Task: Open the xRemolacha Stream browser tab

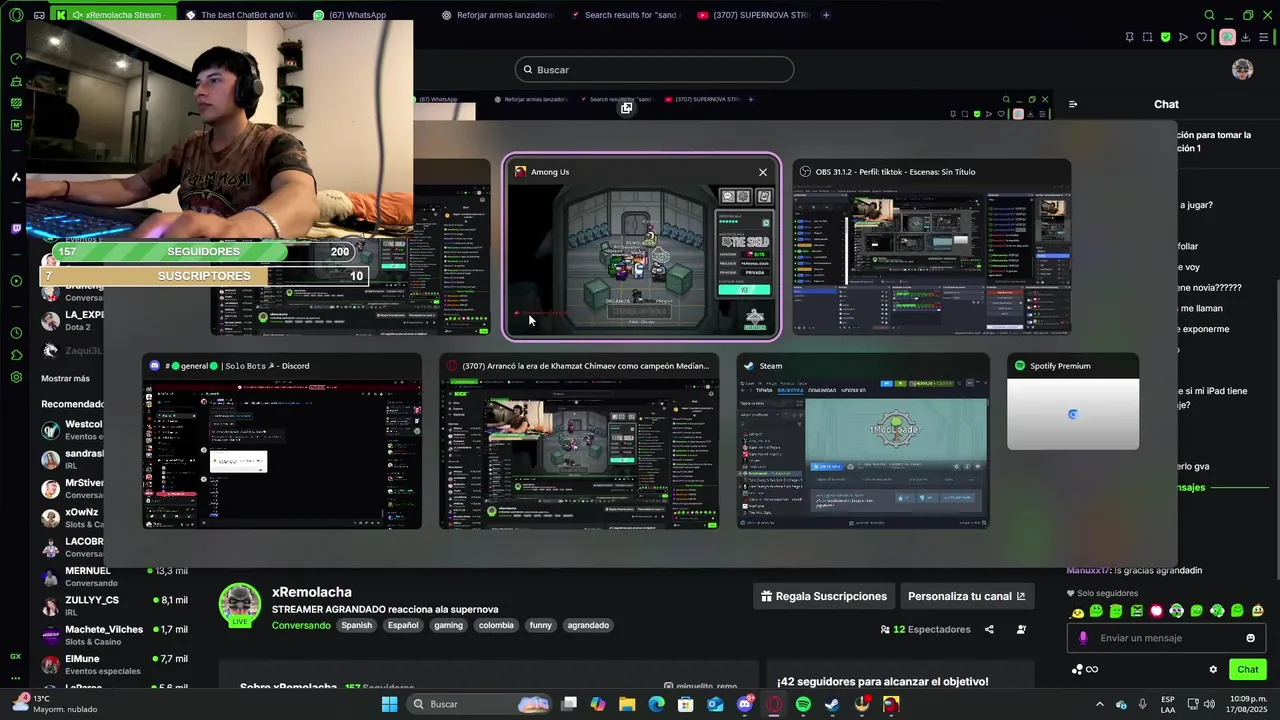Action: 112,15
